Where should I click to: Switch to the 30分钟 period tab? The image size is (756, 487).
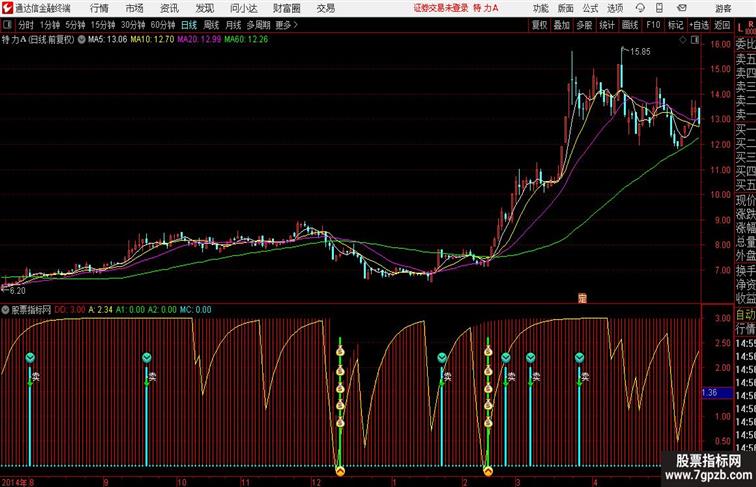pos(133,25)
